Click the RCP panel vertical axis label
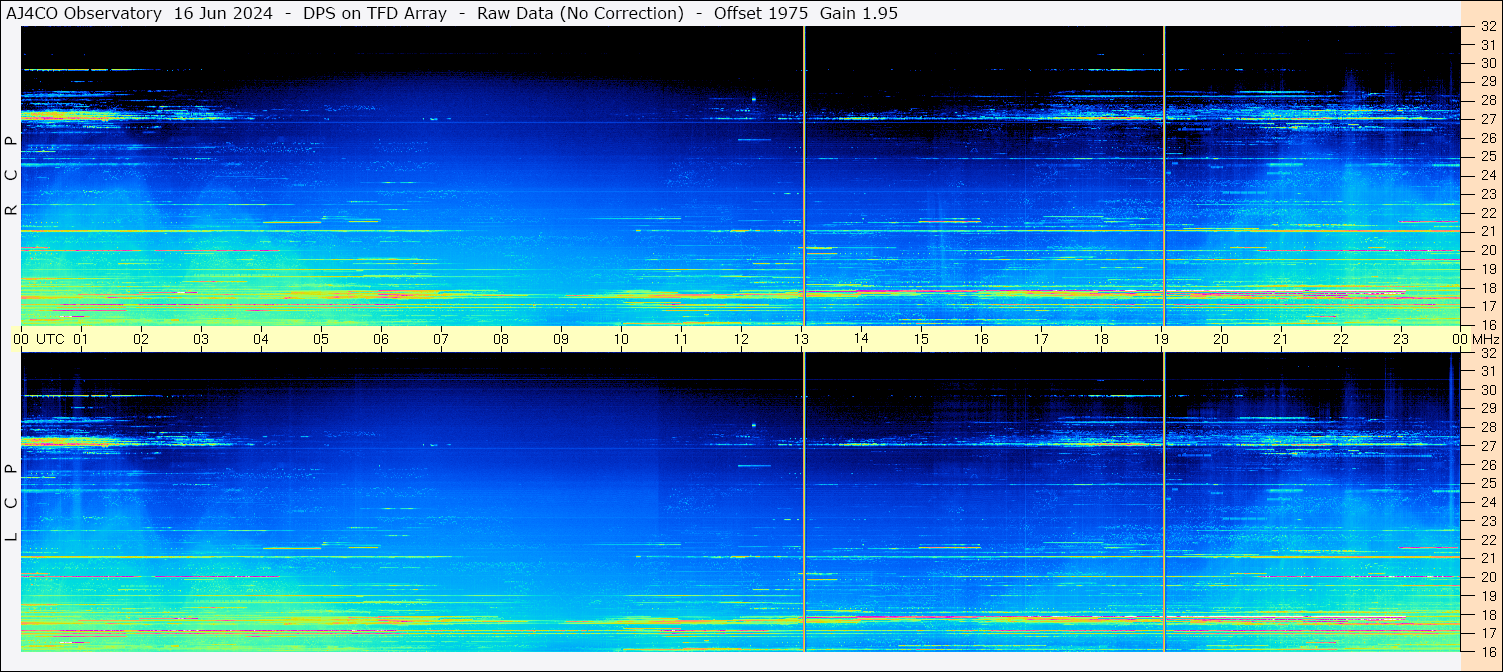This screenshot has height=672, width=1503. pos(11,176)
